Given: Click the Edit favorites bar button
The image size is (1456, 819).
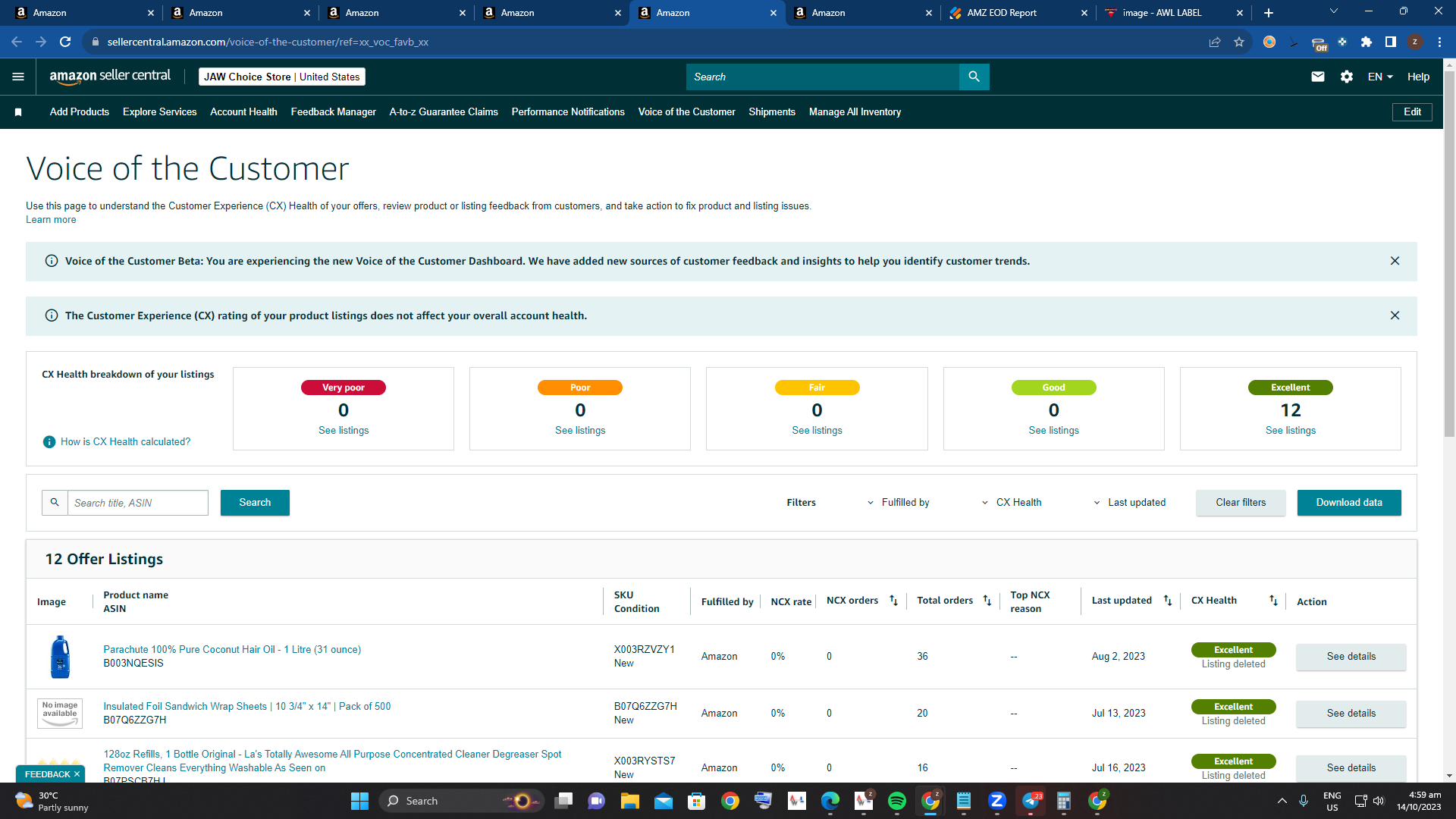Looking at the screenshot, I should point(1412,112).
